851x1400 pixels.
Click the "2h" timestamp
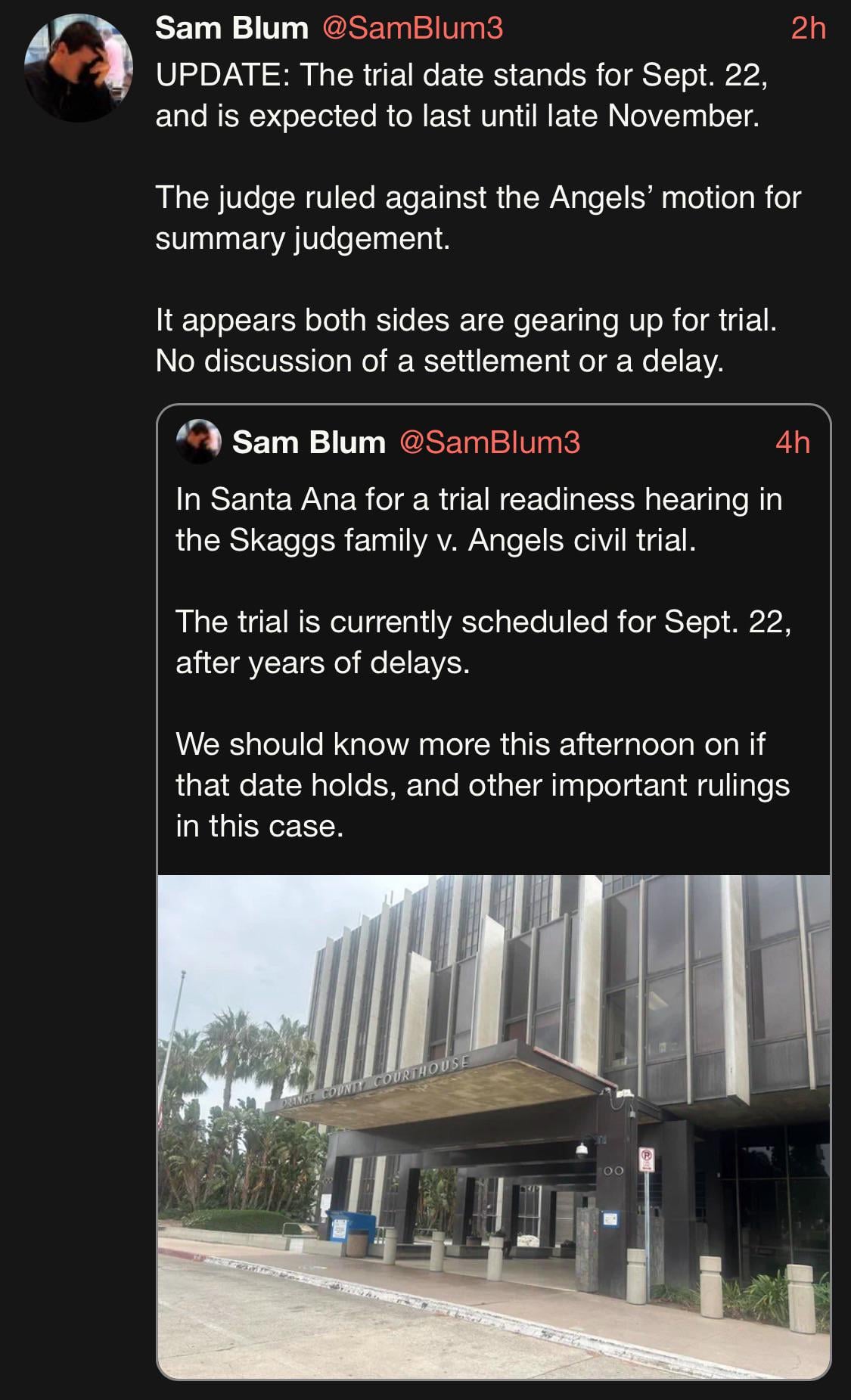tap(808, 28)
